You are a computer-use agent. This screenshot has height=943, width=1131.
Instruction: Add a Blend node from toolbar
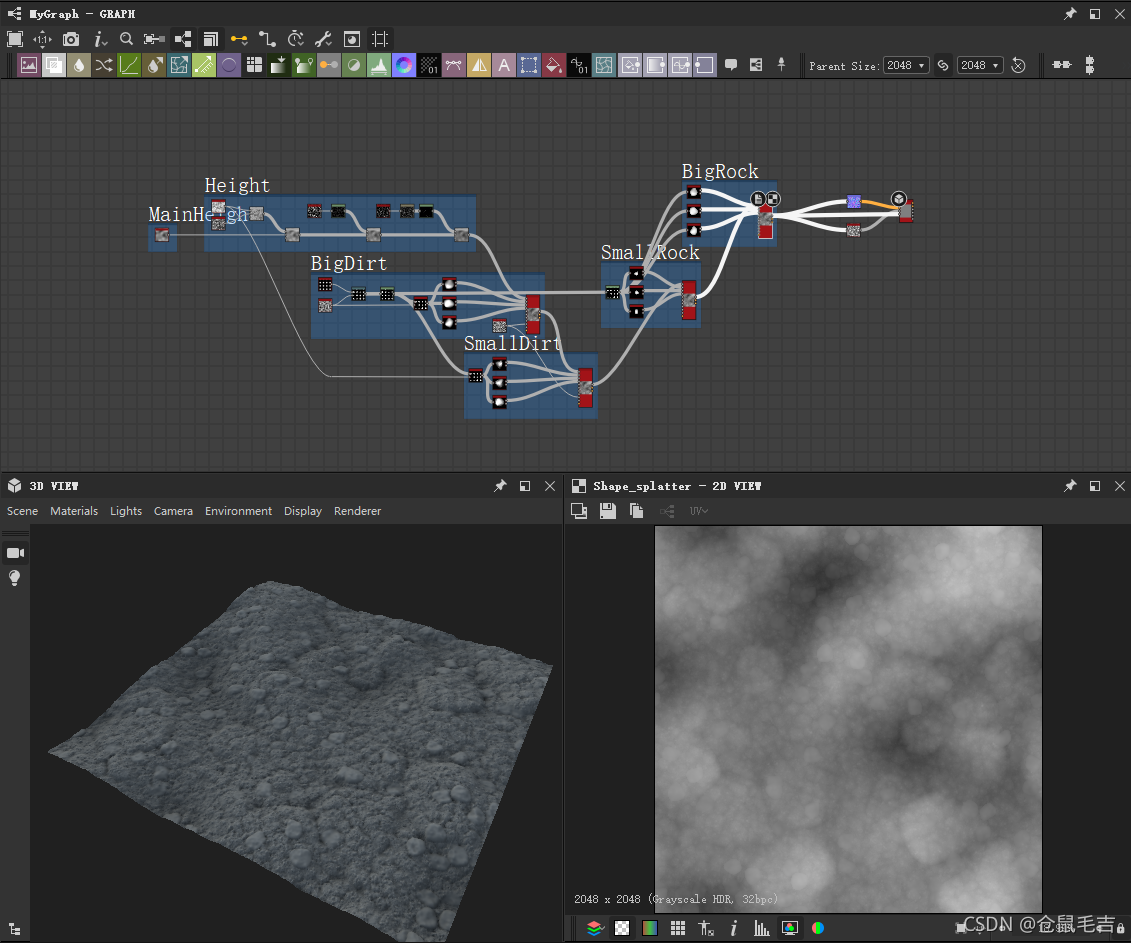click(54, 65)
